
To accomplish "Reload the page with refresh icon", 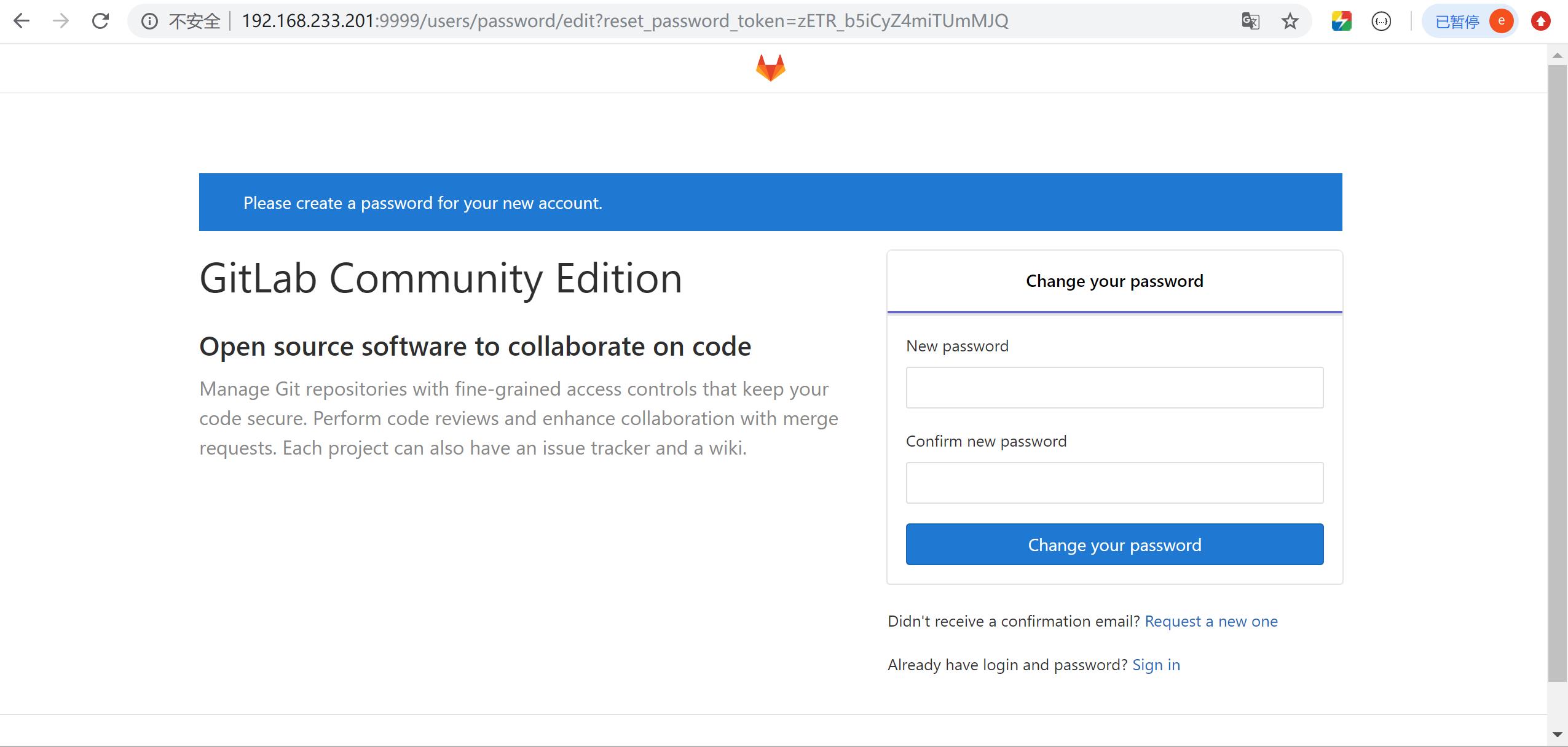I will pos(100,21).
